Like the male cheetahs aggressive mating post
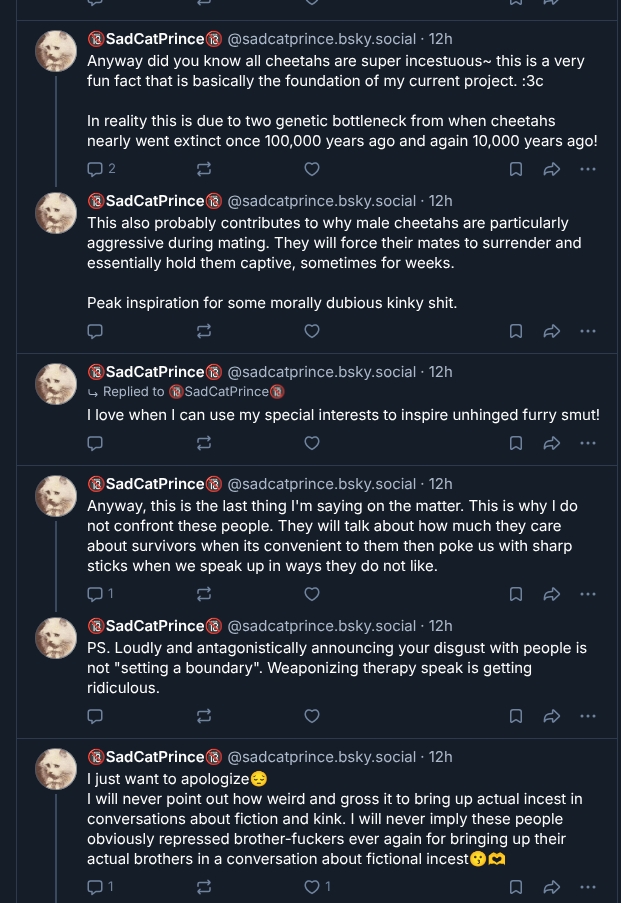The image size is (621, 903). point(312,331)
